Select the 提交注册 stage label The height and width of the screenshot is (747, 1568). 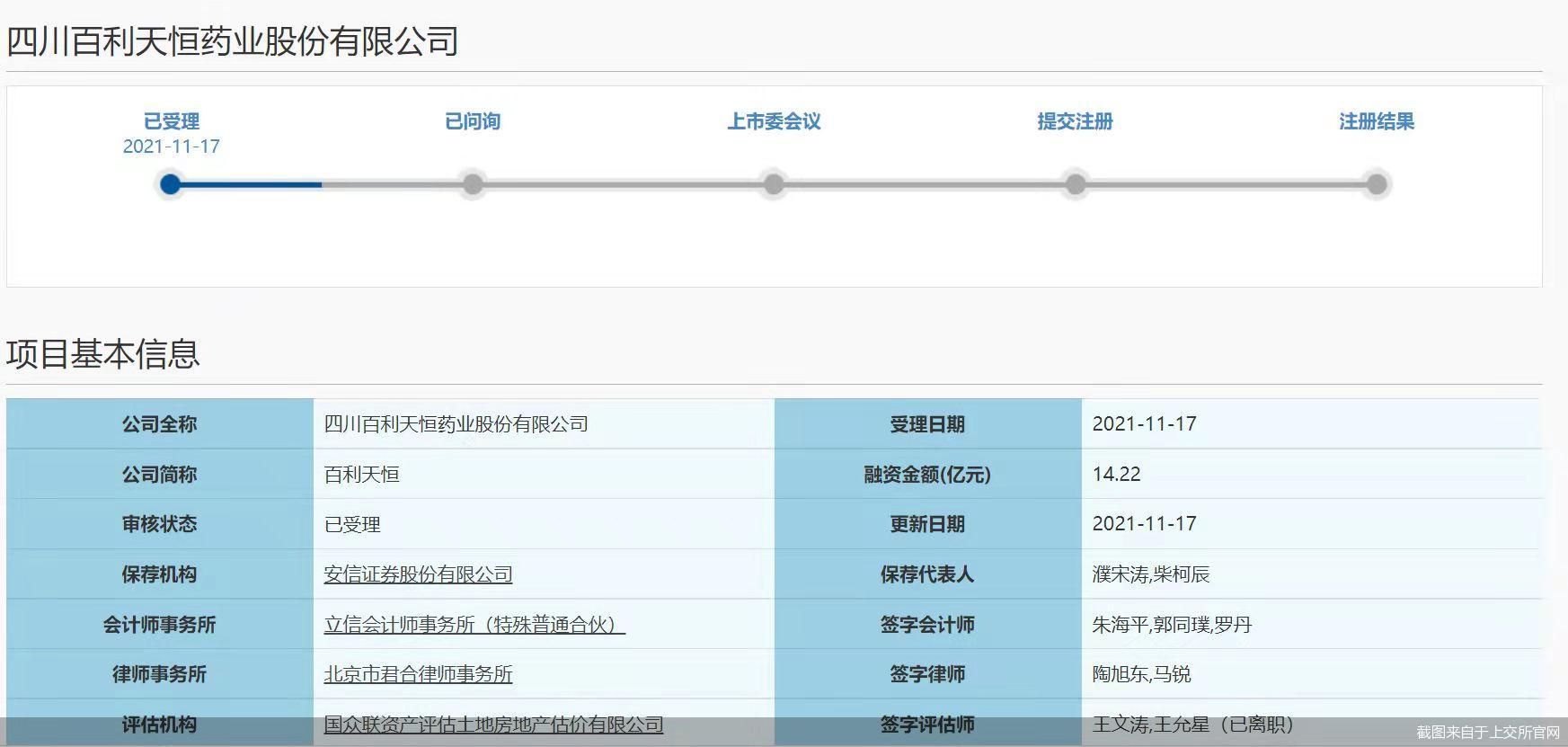click(1076, 121)
